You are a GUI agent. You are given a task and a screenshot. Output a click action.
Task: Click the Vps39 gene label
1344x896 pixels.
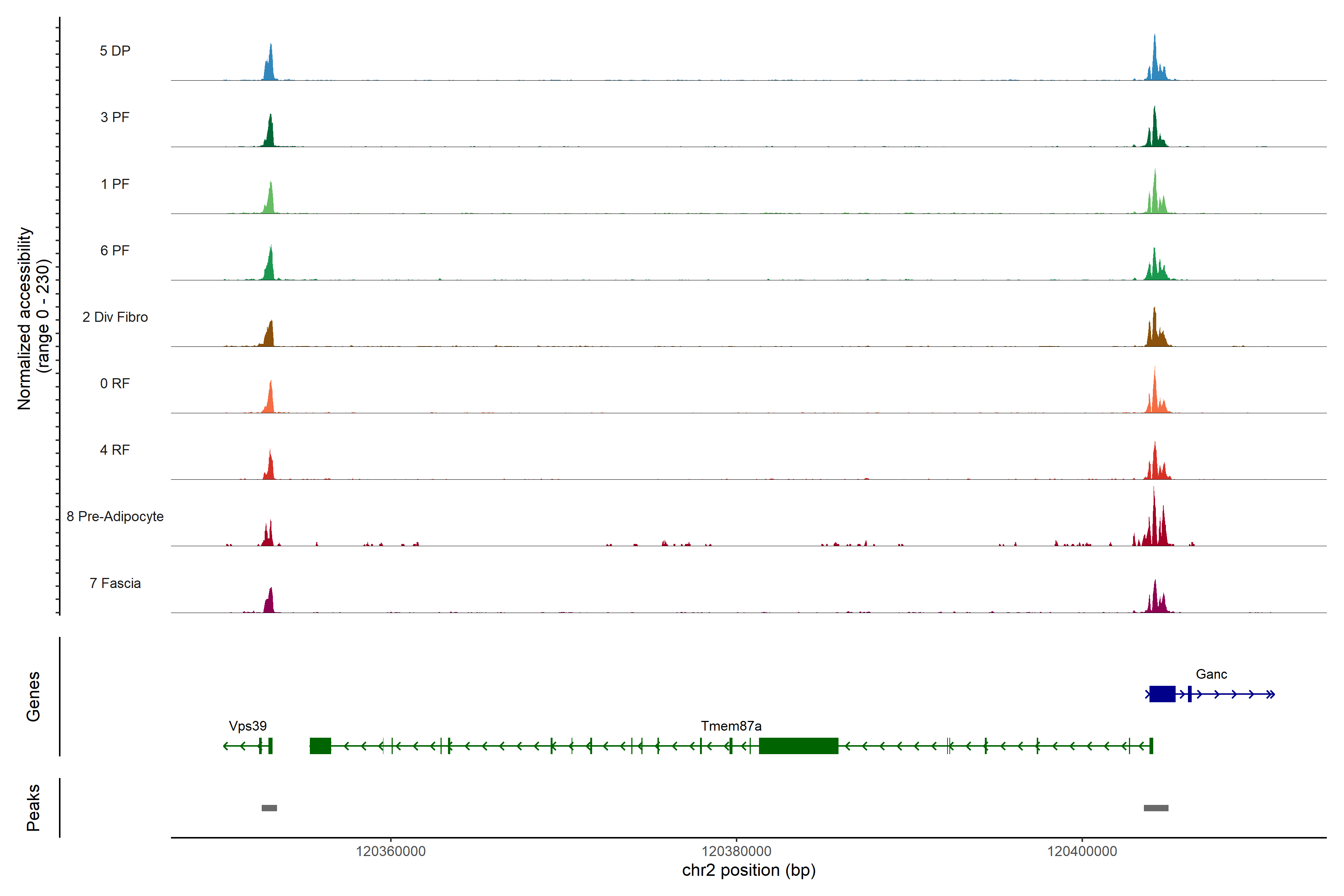248,726
